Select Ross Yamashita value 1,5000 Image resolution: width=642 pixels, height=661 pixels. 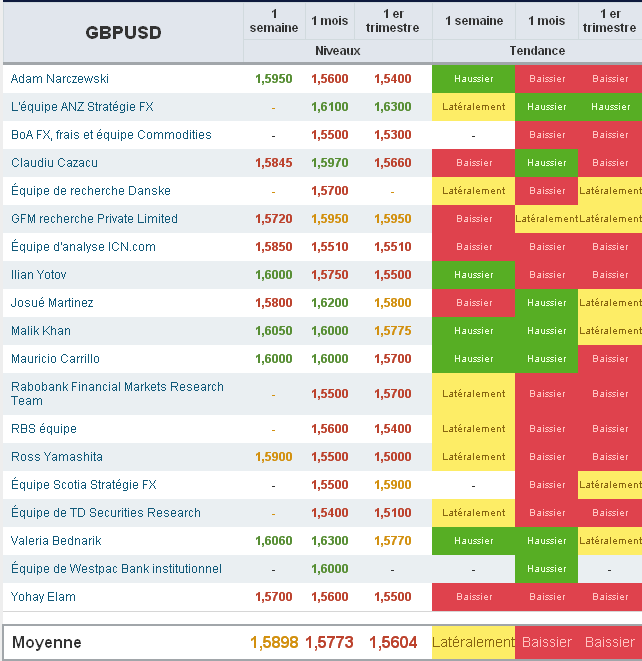[x=392, y=457]
